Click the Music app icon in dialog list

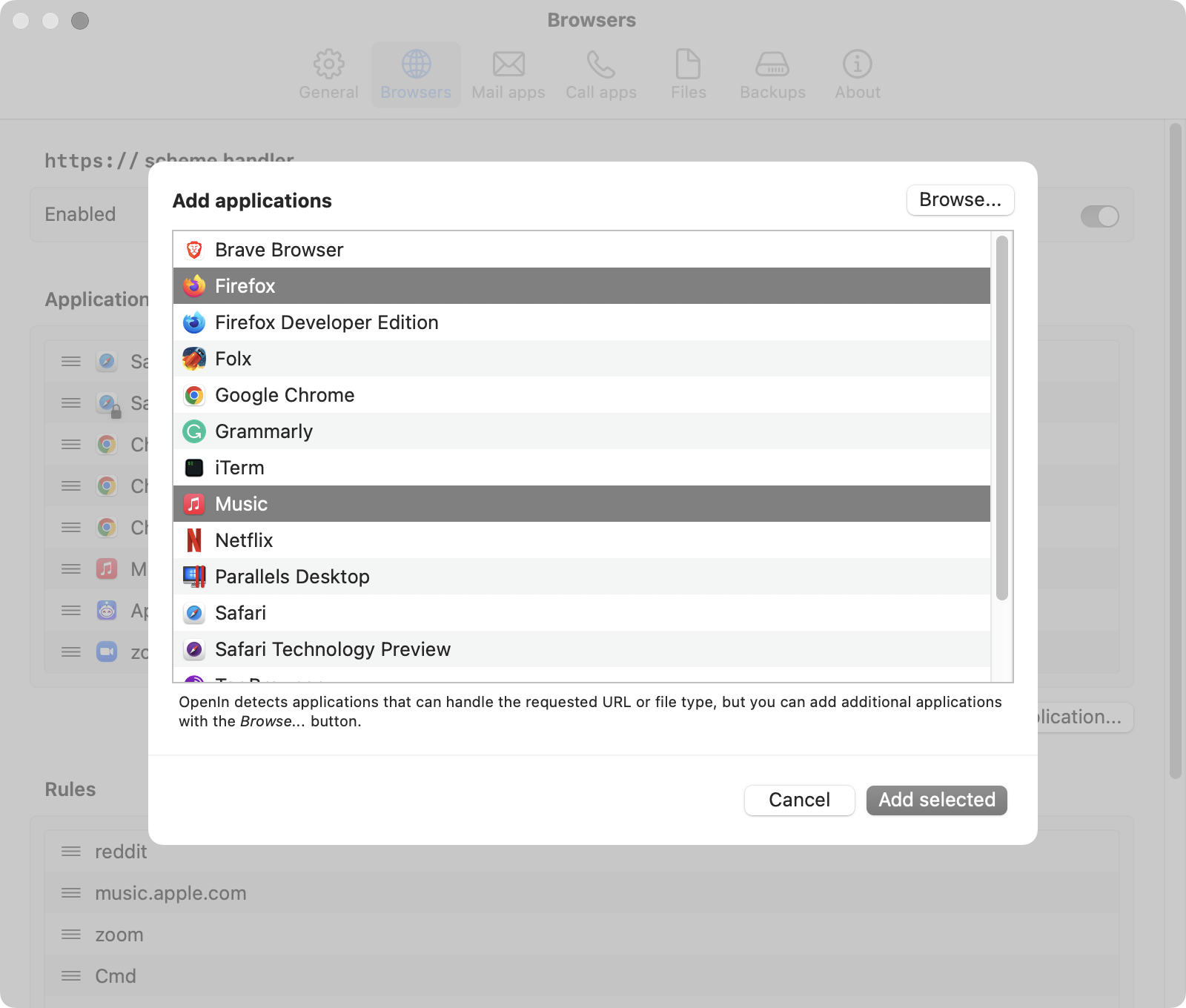[194, 504]
